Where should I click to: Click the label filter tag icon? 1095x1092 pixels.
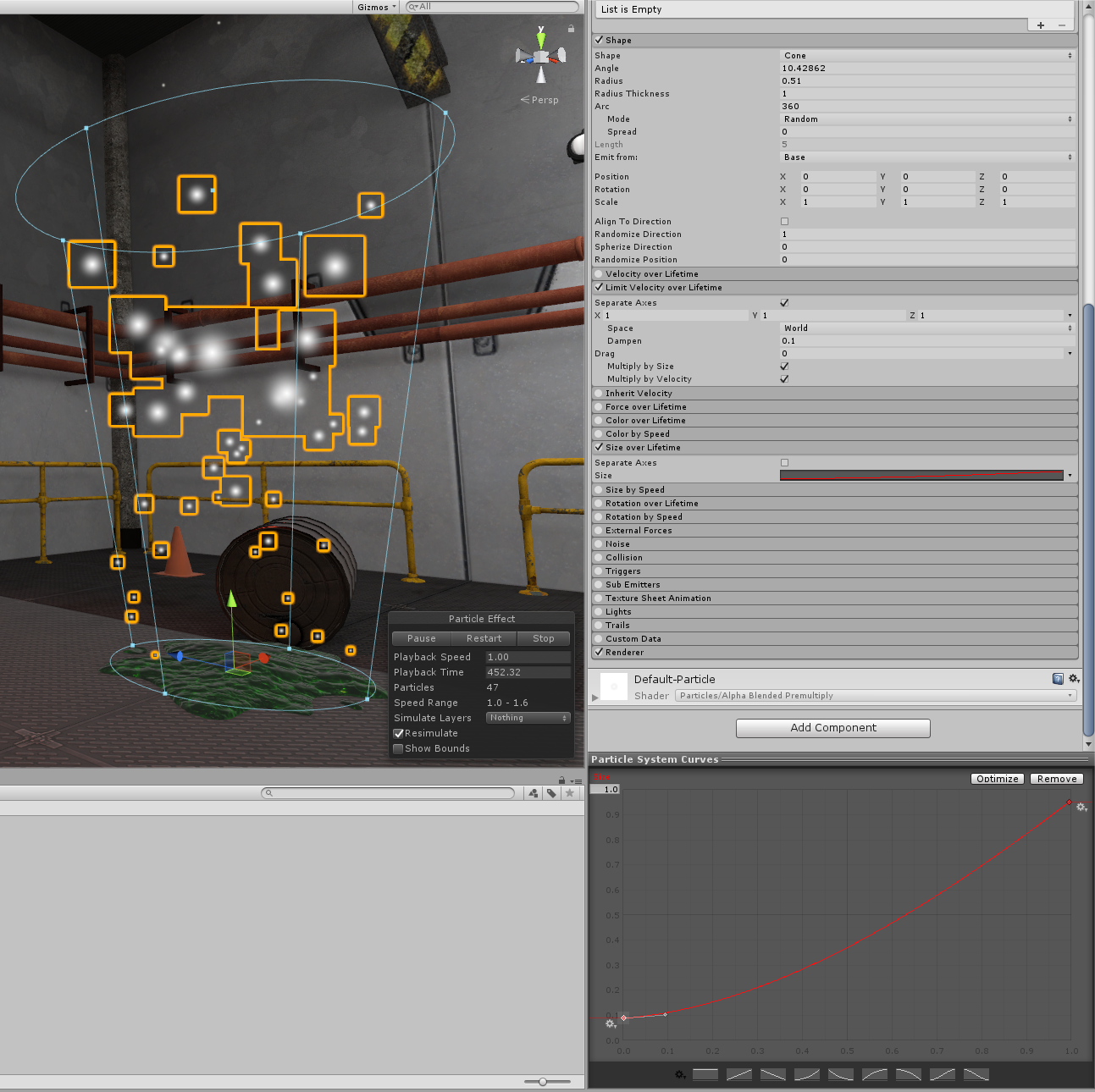coord(551,792)
